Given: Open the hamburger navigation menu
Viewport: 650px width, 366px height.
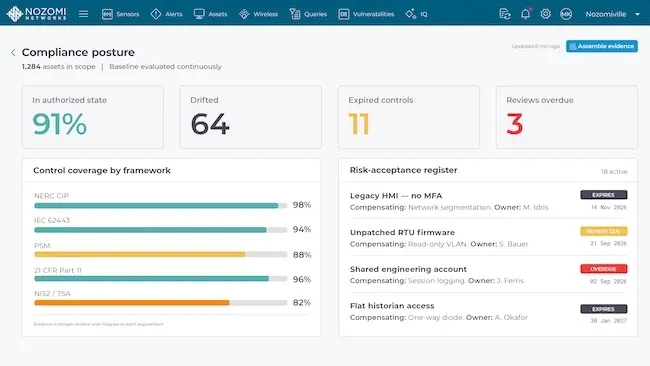Looking at the screenshot, I should click(x=83, y=14).
